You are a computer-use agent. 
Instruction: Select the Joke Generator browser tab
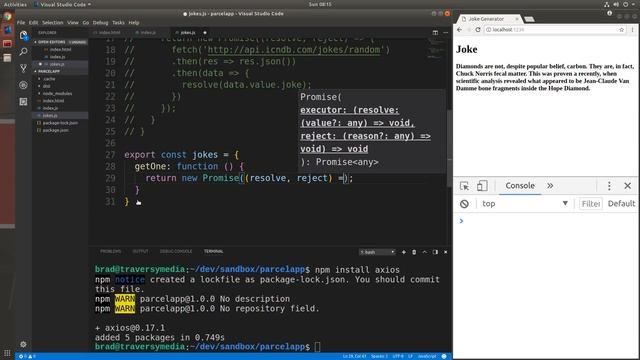tap(490, 19)
